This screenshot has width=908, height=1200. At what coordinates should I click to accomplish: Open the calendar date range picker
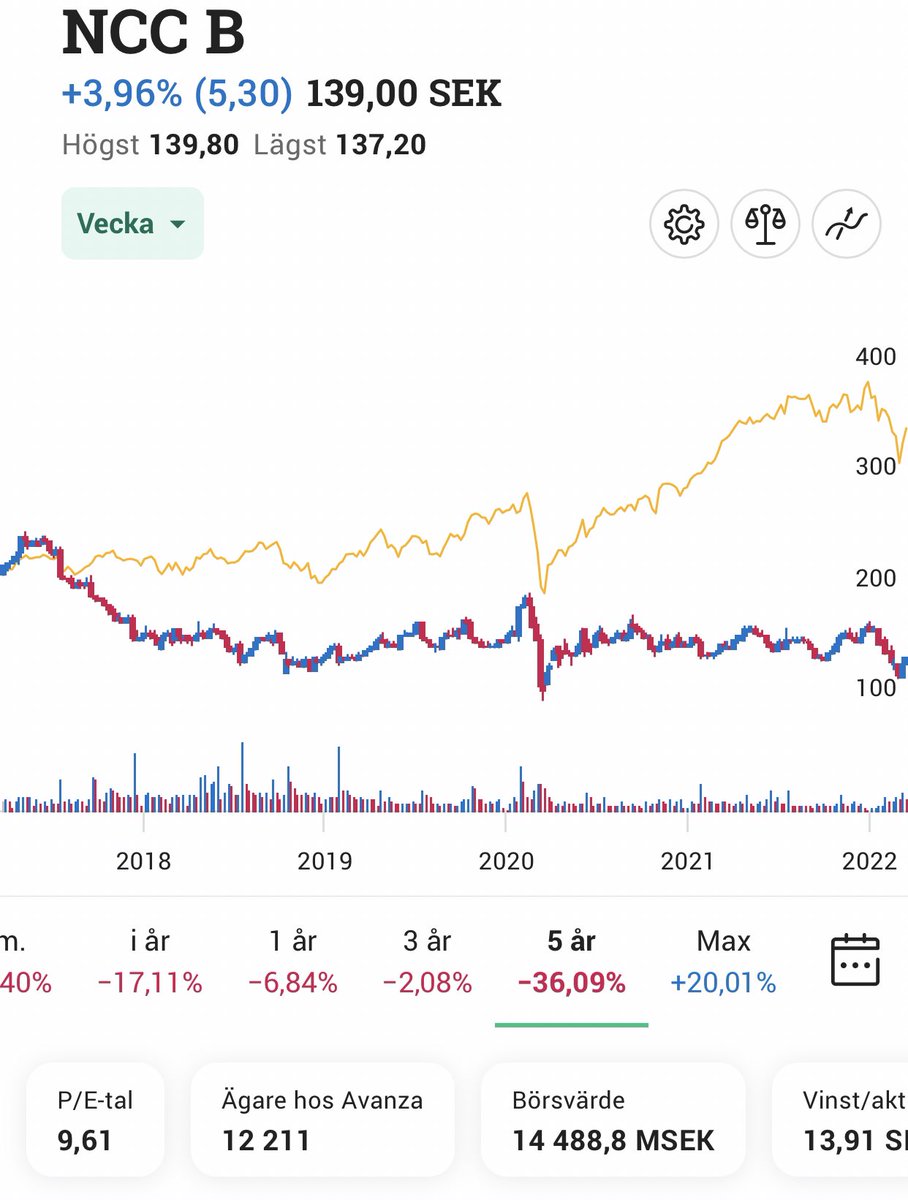pos(855,960)
